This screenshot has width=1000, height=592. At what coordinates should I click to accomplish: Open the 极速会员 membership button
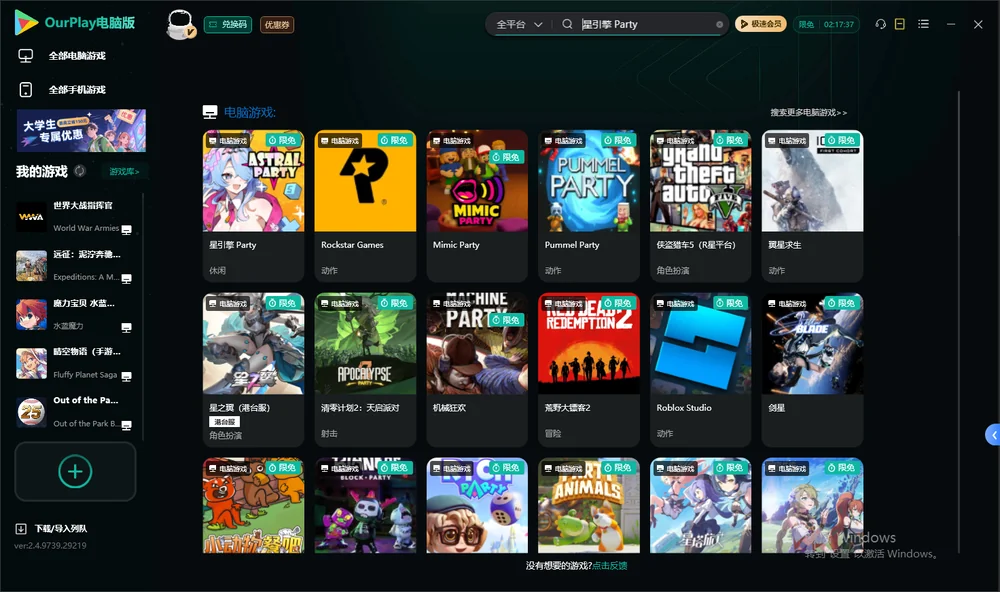[761, 24]
